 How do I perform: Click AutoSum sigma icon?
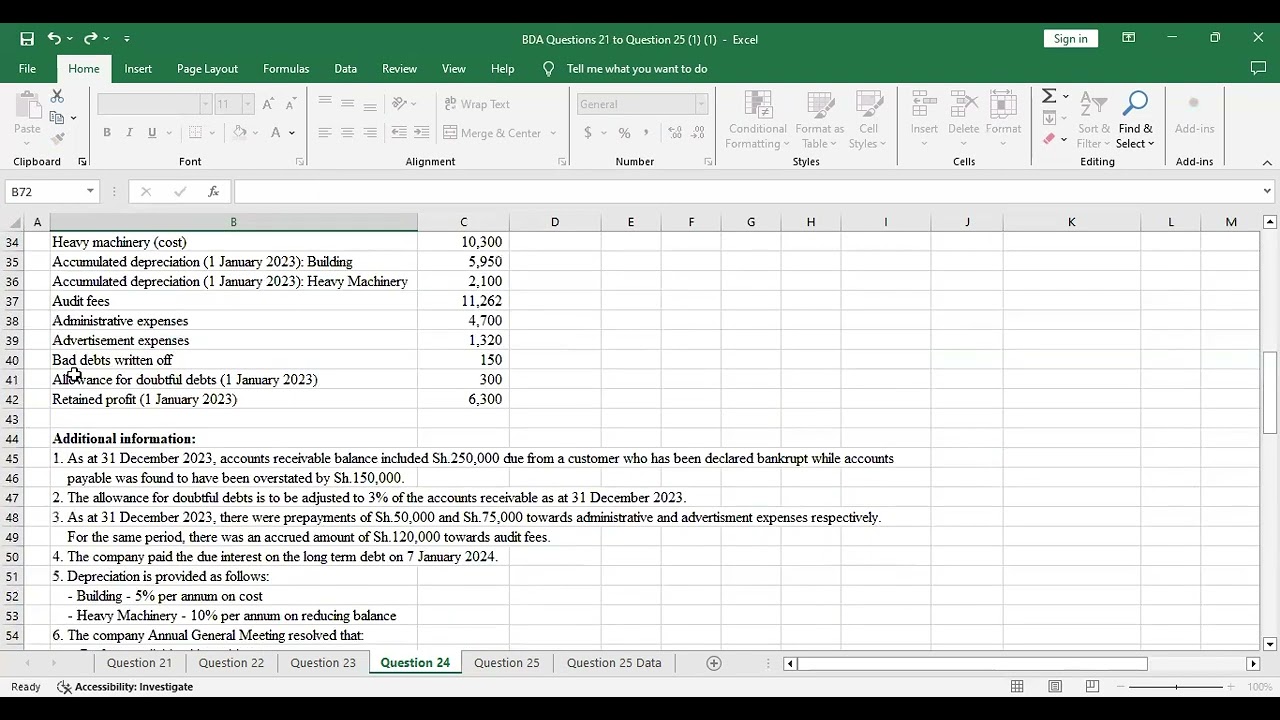[1049, 96]
